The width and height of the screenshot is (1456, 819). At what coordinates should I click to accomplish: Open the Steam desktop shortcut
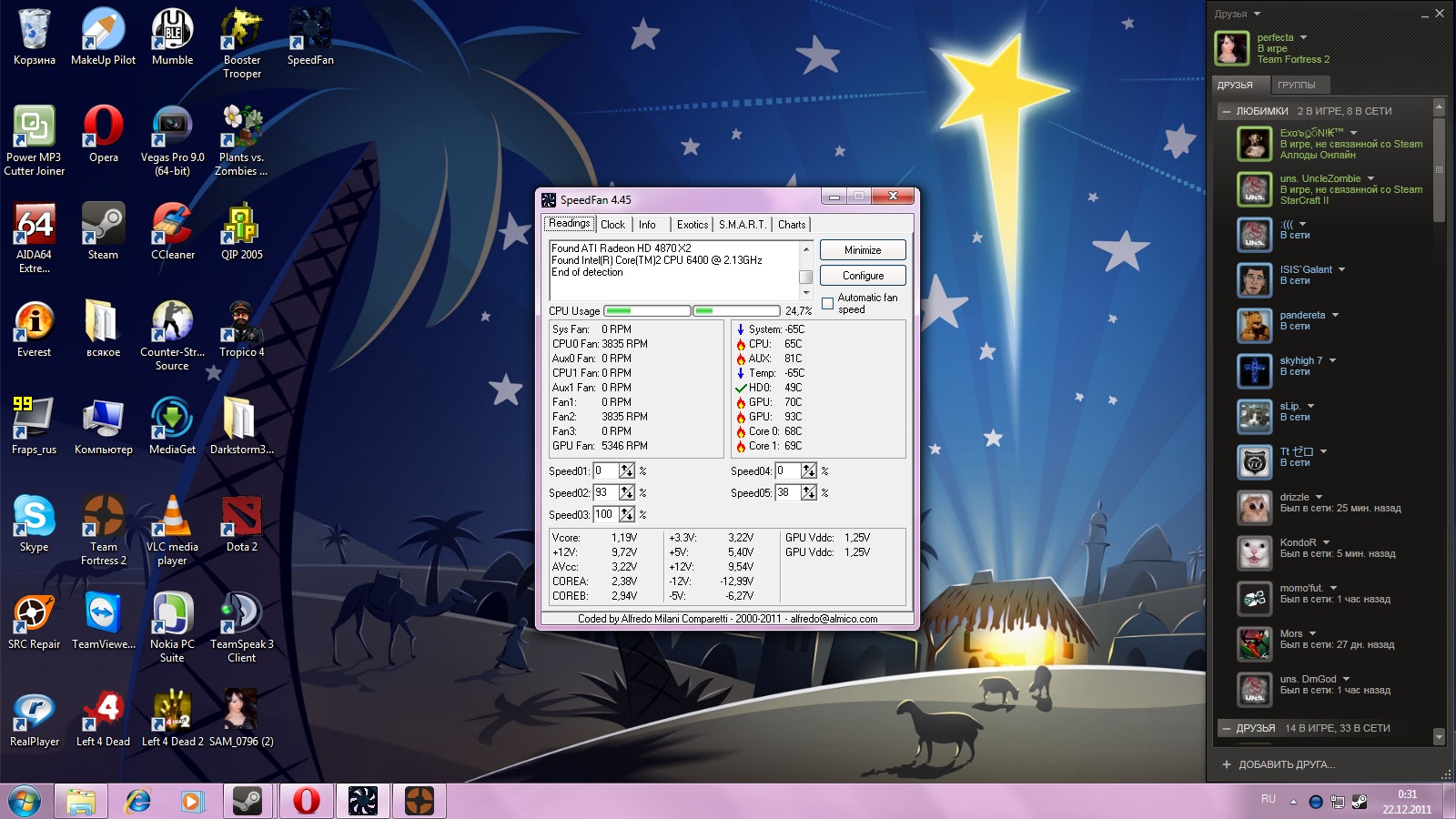[103, 231]
